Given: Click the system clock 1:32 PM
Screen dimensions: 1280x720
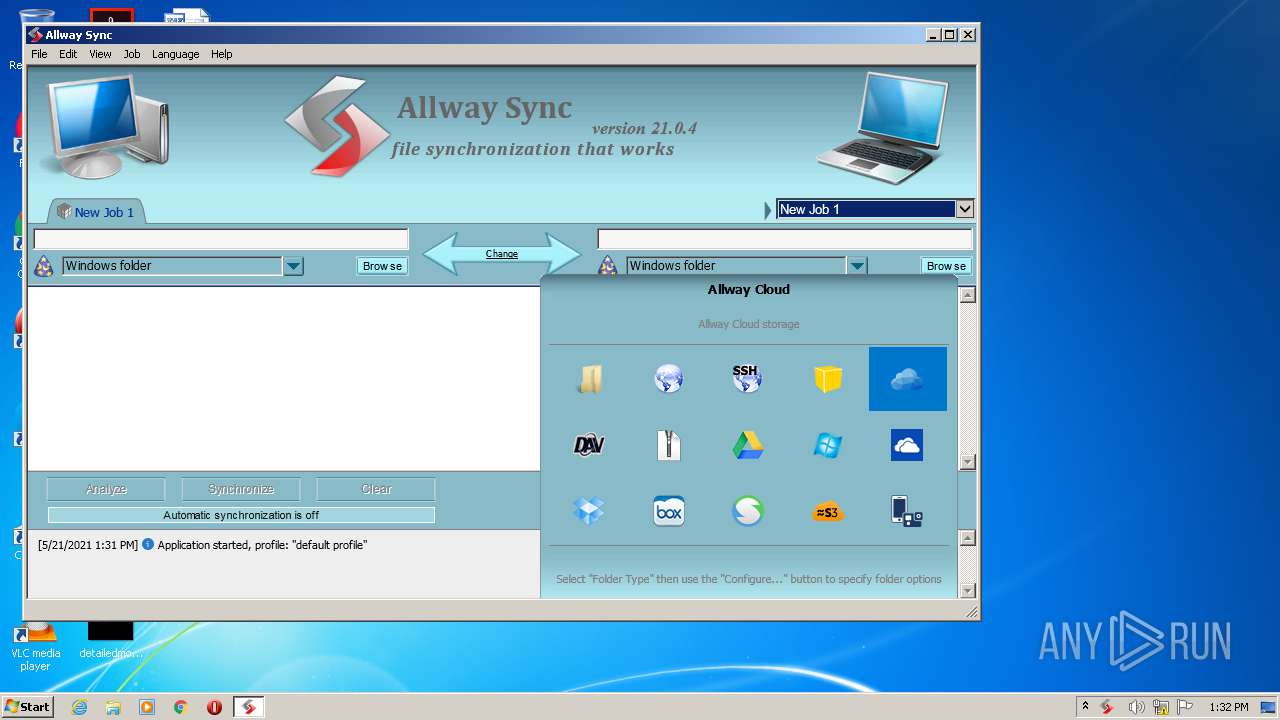Looking at the screenshot, I should 1228,707.
